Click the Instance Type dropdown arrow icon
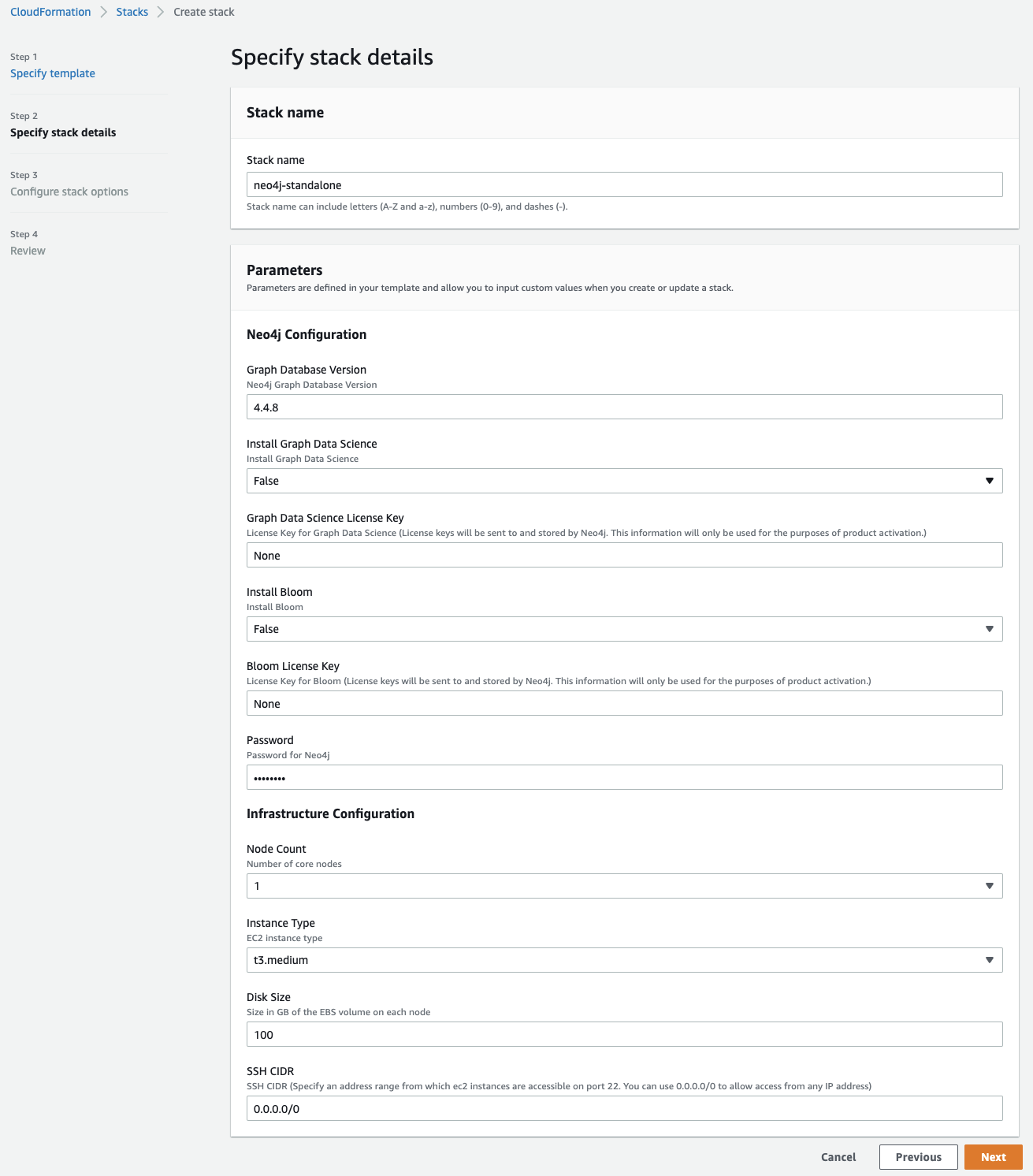Image resolution: width=1033 pixels, height=1176 pixels. [990, 960]
